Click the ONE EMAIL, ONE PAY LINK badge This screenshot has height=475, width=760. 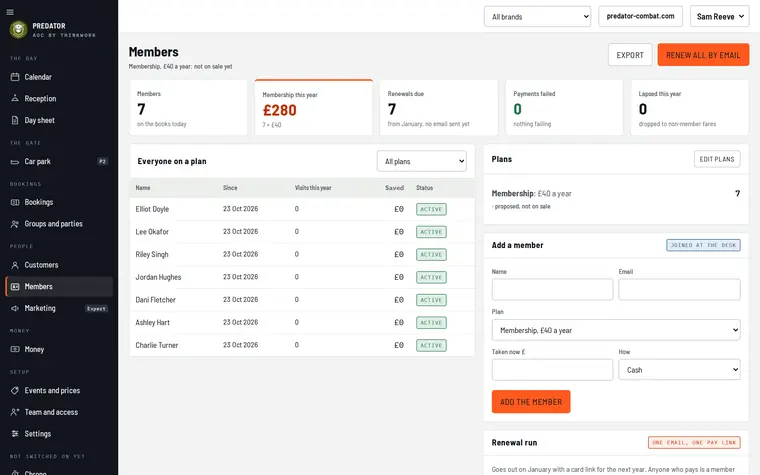tap(694, 443)
